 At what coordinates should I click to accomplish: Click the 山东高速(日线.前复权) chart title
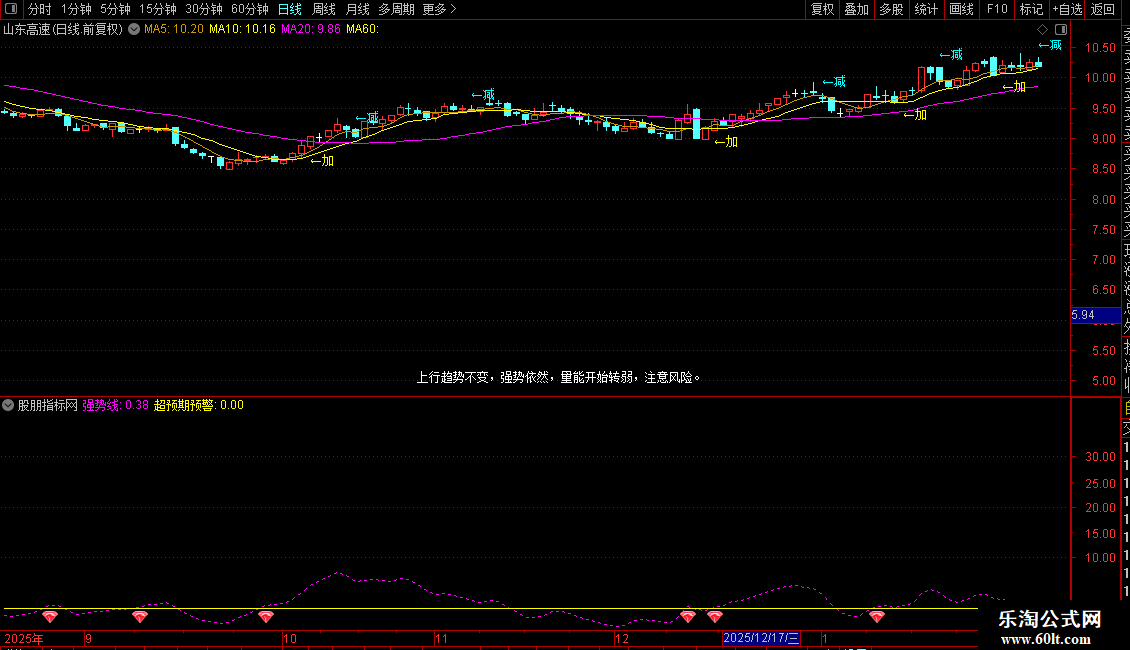coord(63,30)
